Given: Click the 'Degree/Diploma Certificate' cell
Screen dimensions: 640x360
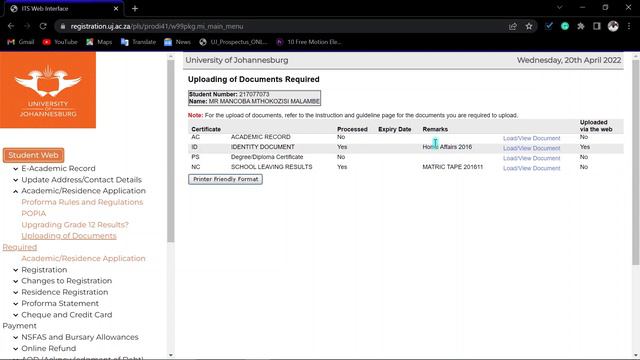Looking at the screenshot, I should pyautogui.click(x=267, y=157).
